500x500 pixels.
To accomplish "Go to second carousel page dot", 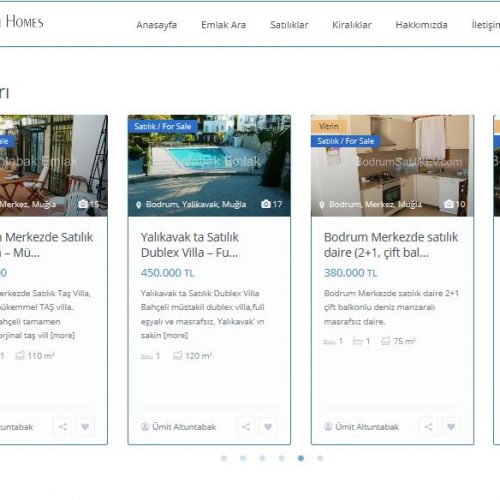I will [243, 458].
